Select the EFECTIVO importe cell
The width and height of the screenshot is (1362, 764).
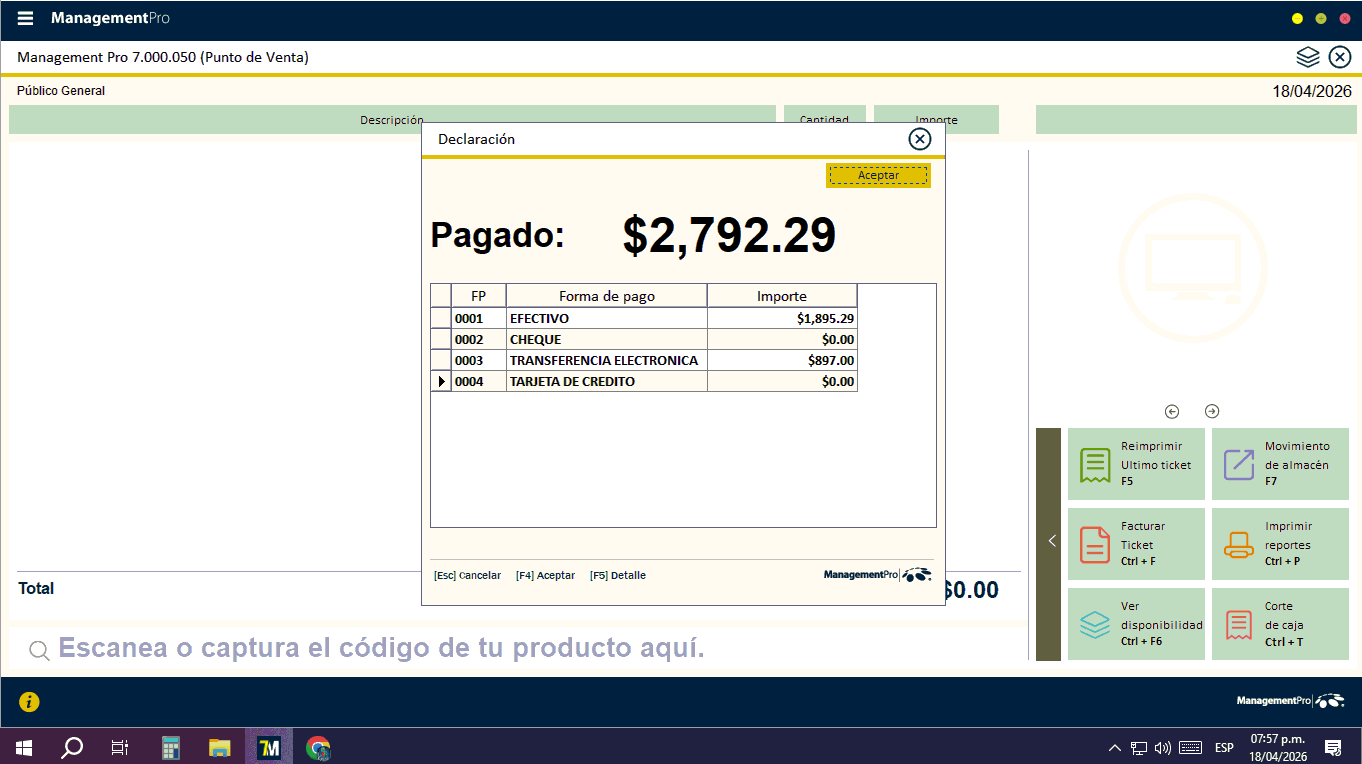781,319
